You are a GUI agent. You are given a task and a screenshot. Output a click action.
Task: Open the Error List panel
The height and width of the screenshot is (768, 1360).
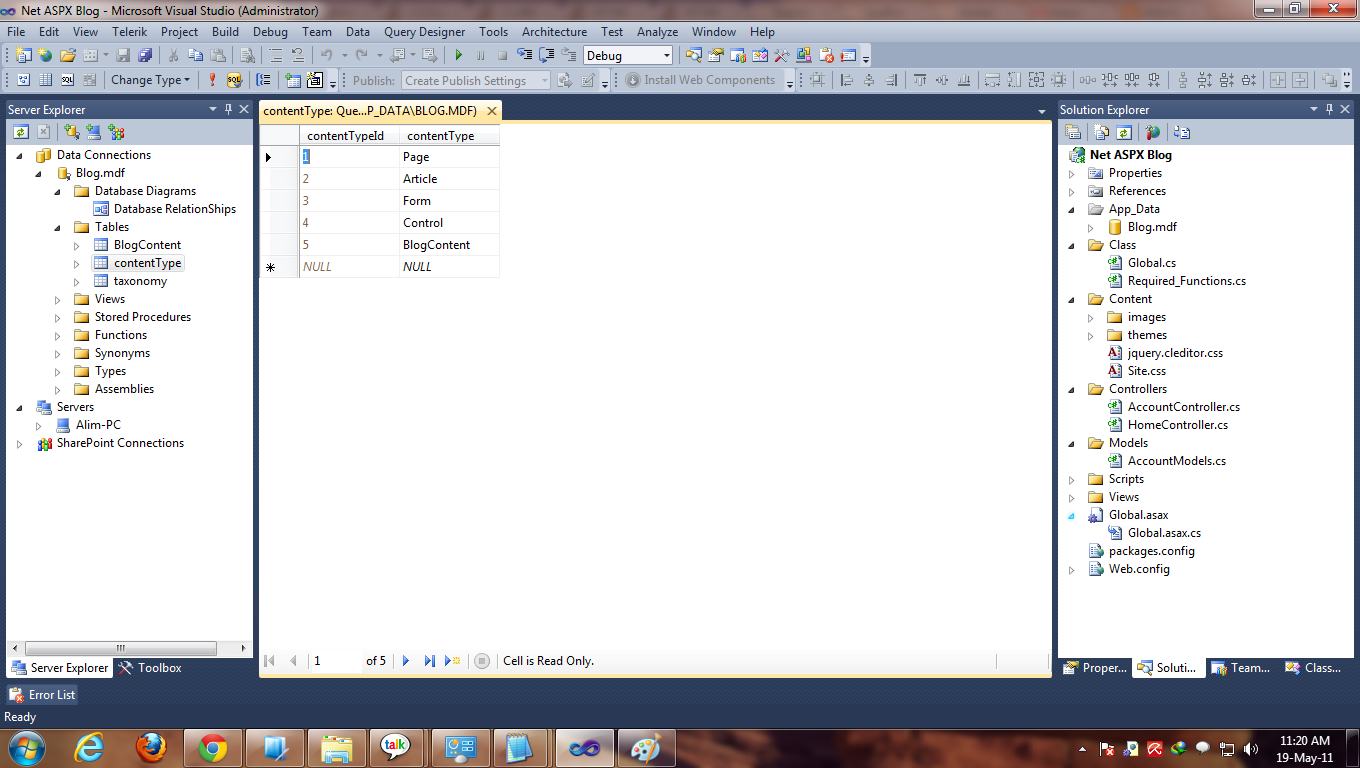[41, 694]
